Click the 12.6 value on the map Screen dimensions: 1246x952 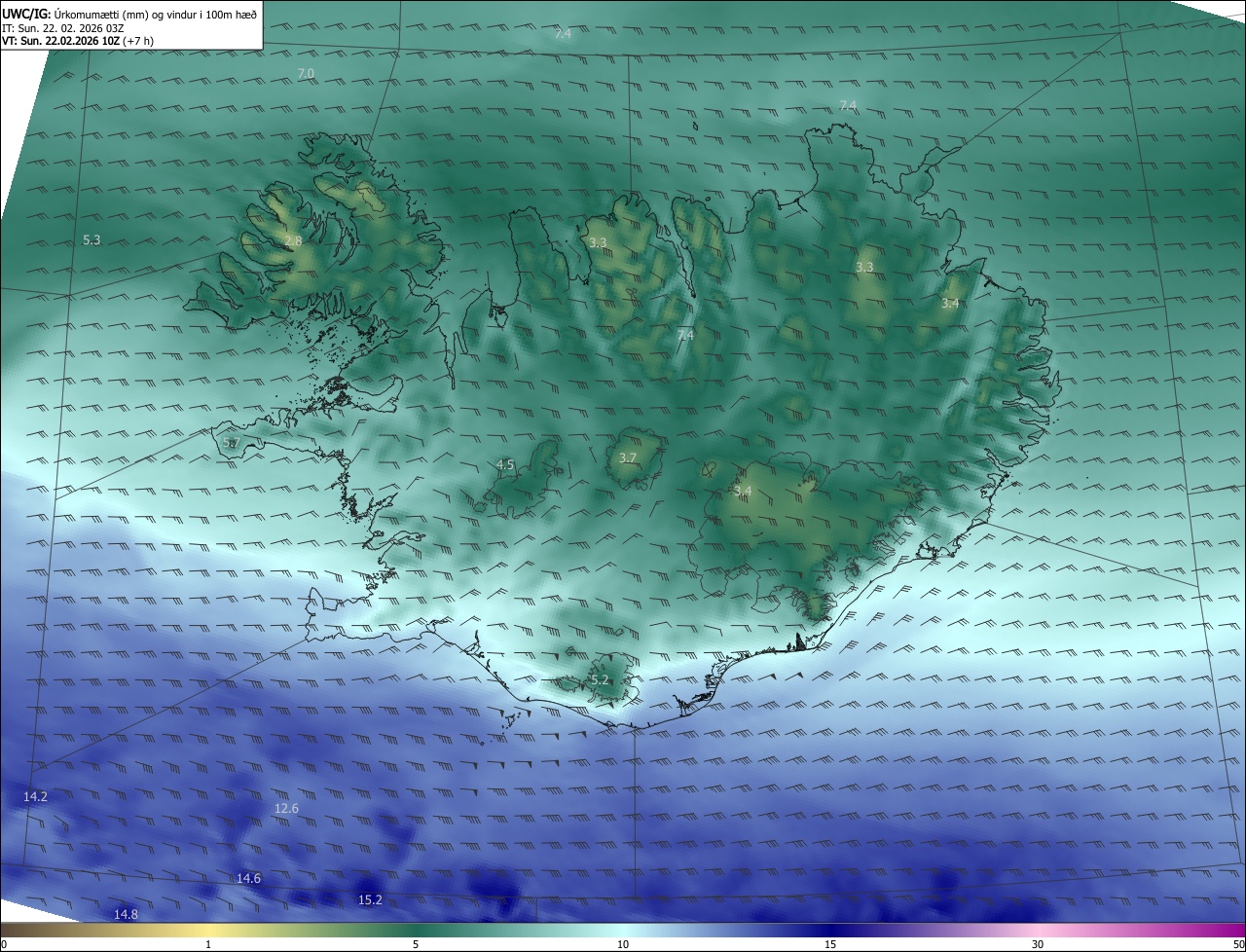(286, 808)
